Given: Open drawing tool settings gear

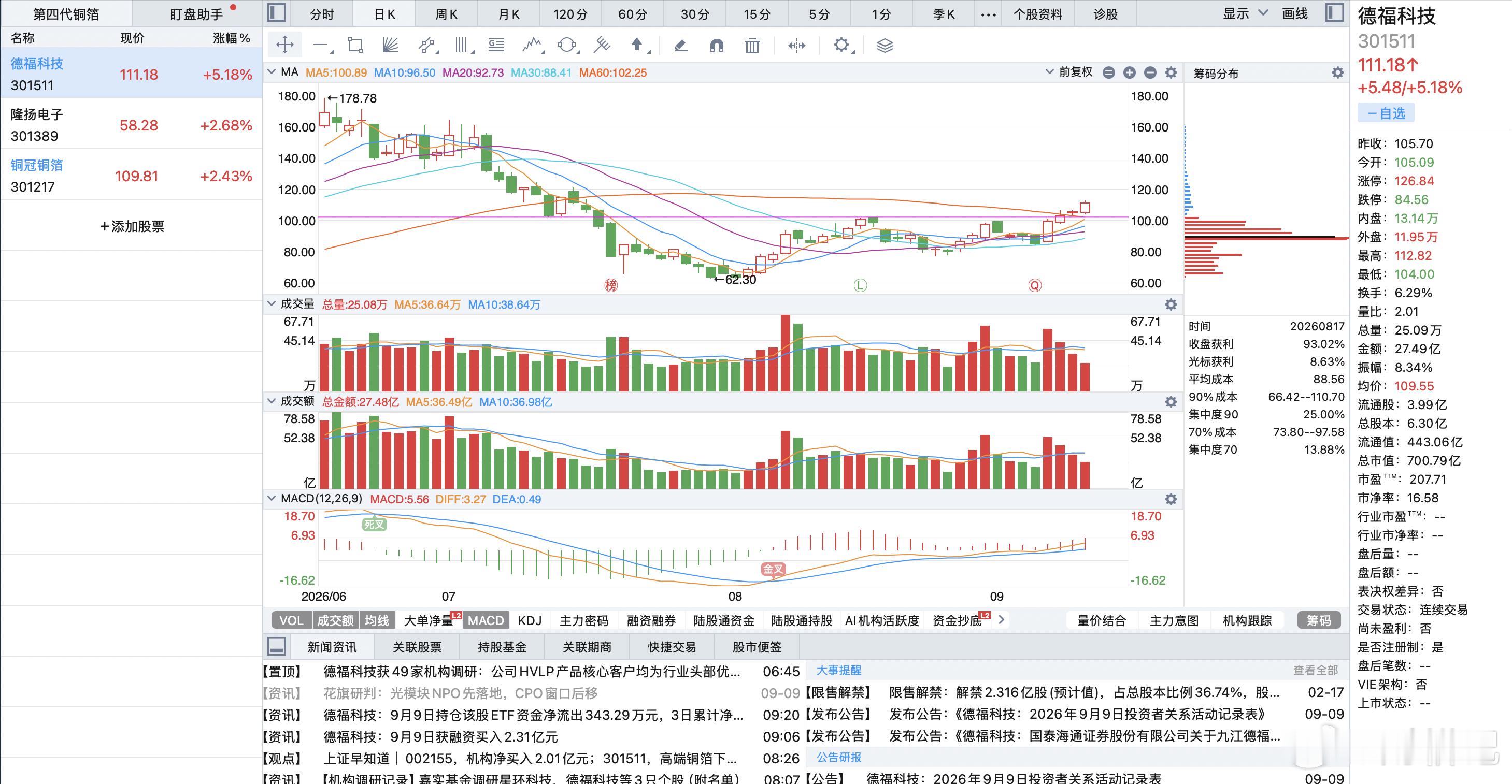Looking at the screenshot, I should pos(841,45).
